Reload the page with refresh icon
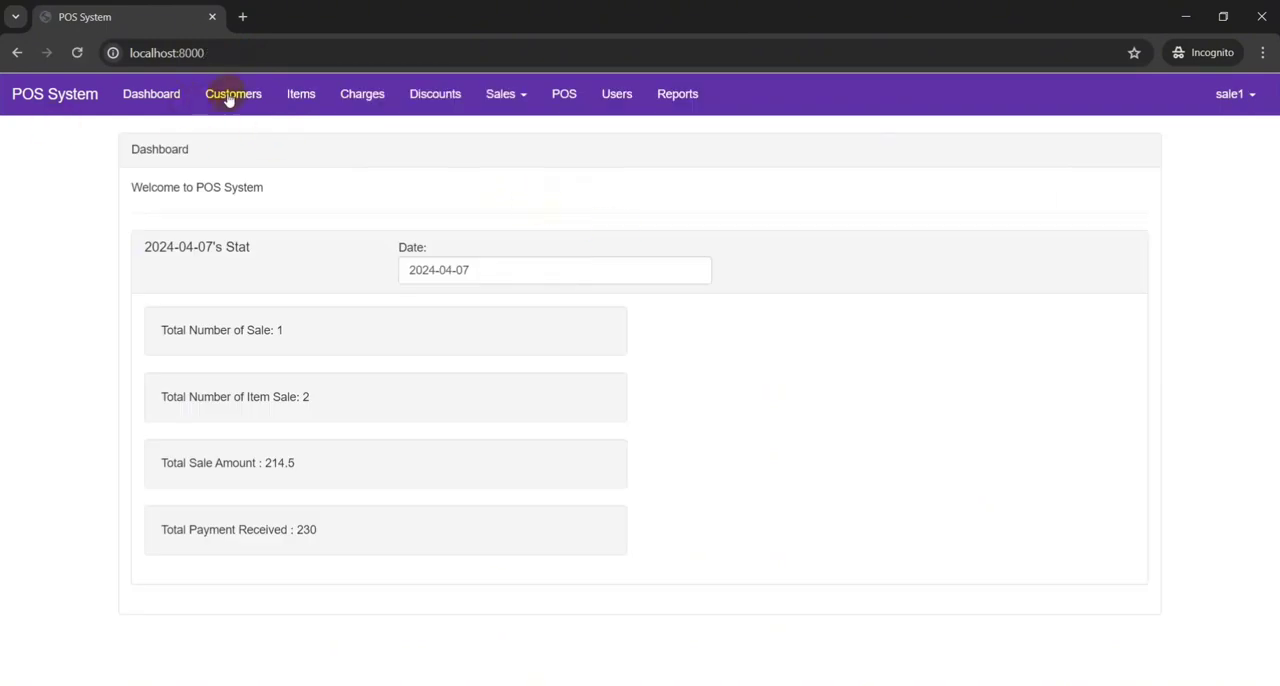 [x=77, y=53]
